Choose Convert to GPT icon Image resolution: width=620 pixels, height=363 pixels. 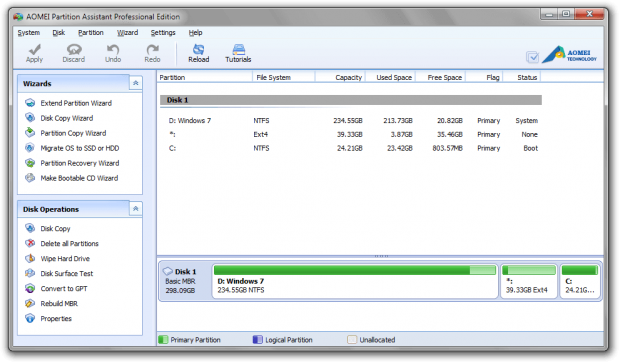(x=30, y=288)
